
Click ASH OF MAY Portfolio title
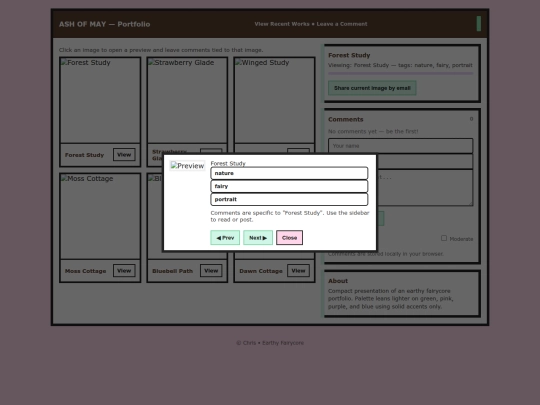tap(104, 24)
